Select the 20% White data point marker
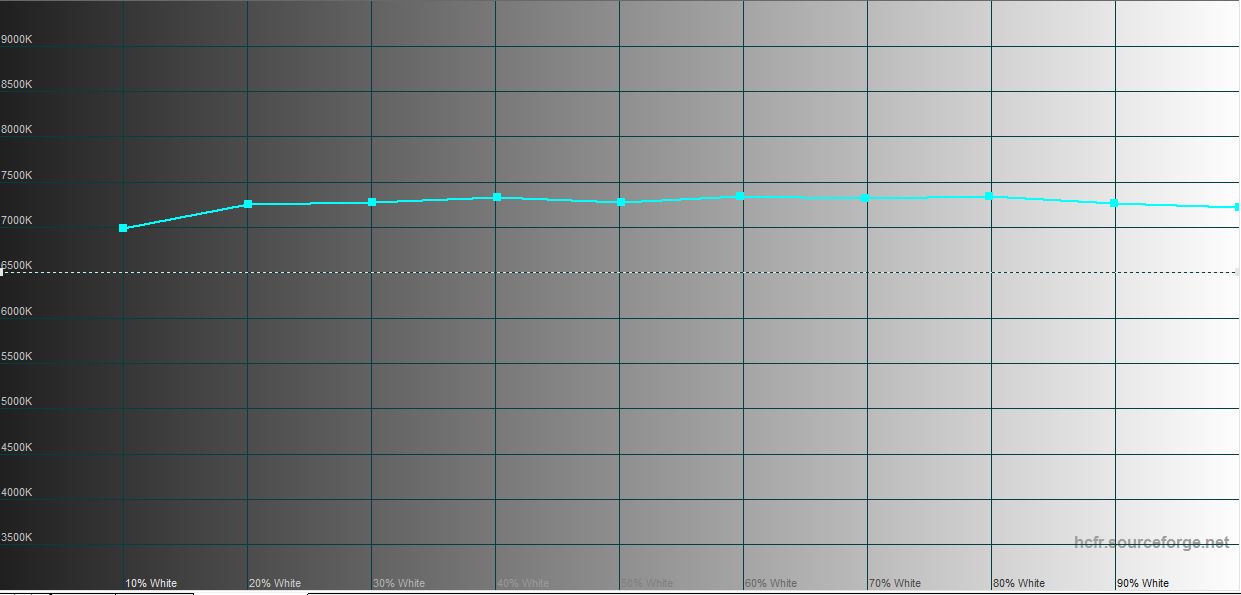This screenshot has width=1241, height=595. pyautogui.click(x=248, y=204)
